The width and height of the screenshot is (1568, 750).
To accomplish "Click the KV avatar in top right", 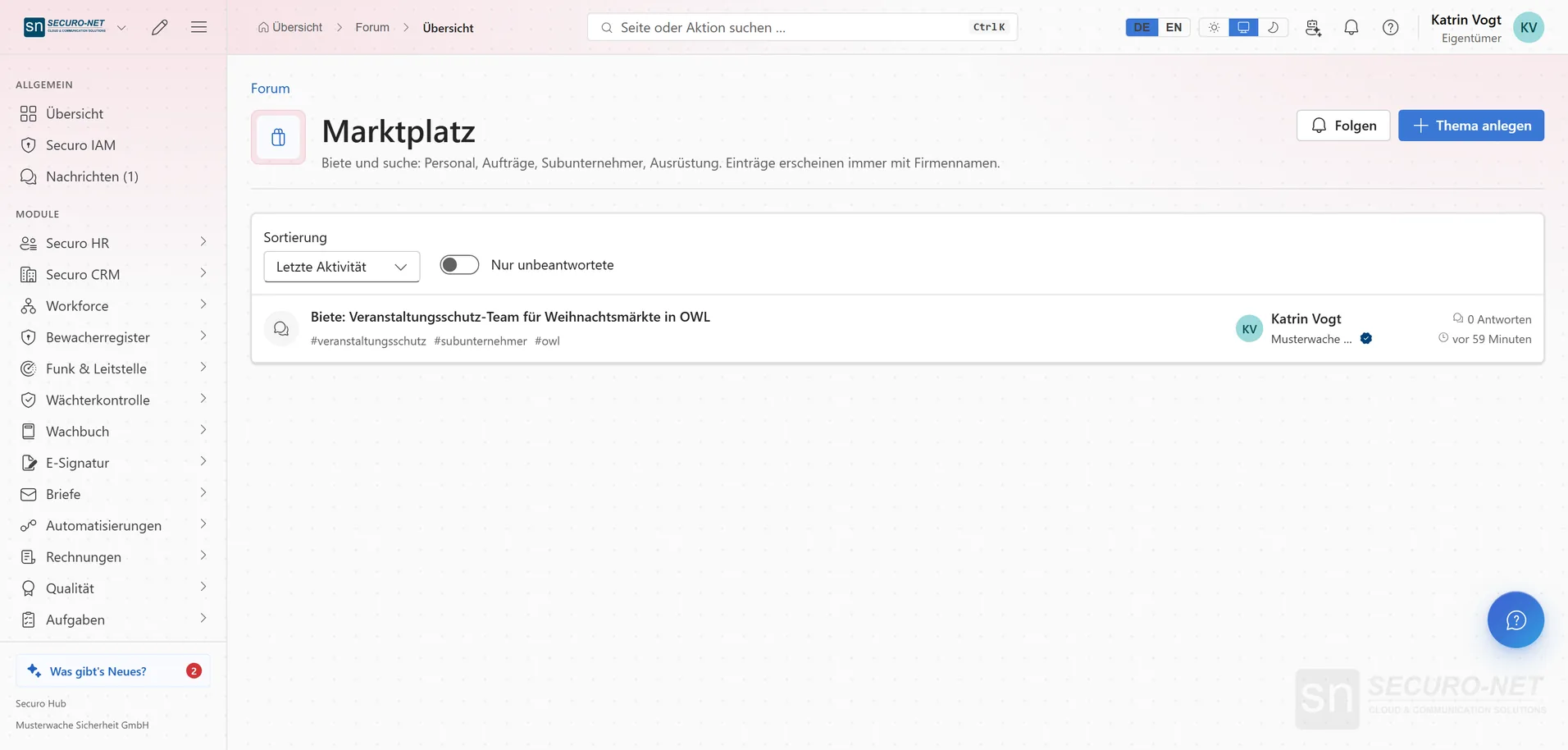I will [1529, 27].
